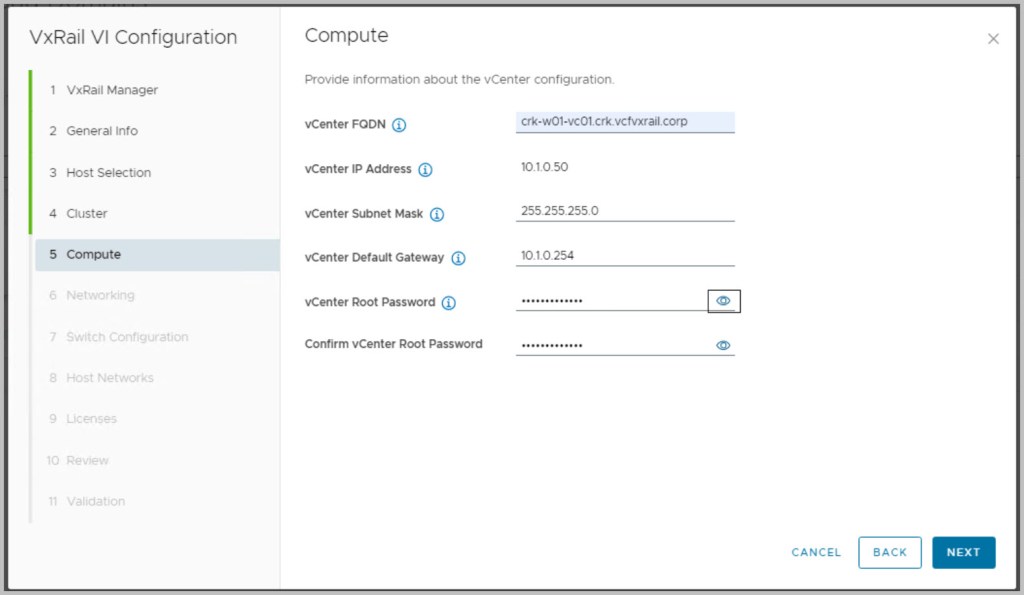Click the vCenter Root Password info icon

click(449, 303)
